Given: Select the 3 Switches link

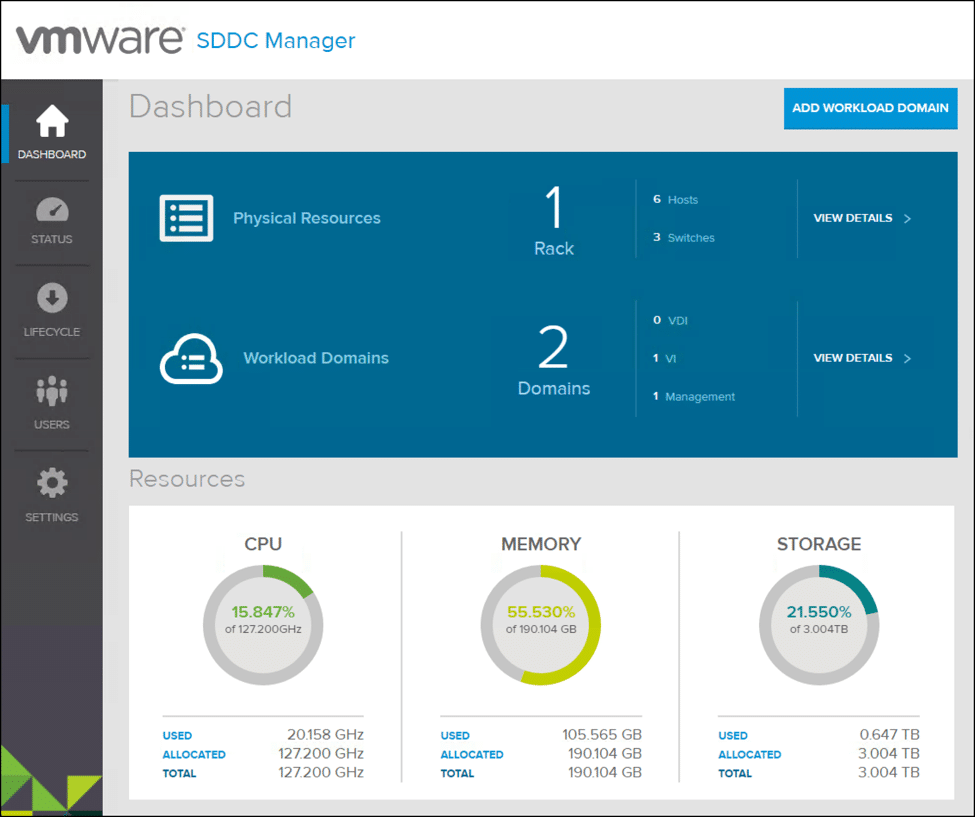Looking at the screenshot, I should tap(684, 238).
